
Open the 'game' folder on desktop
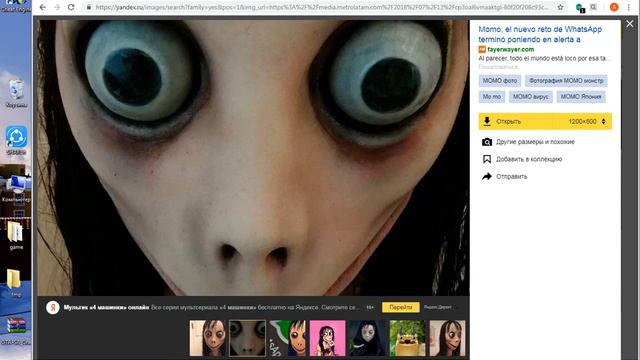[16, 236]
